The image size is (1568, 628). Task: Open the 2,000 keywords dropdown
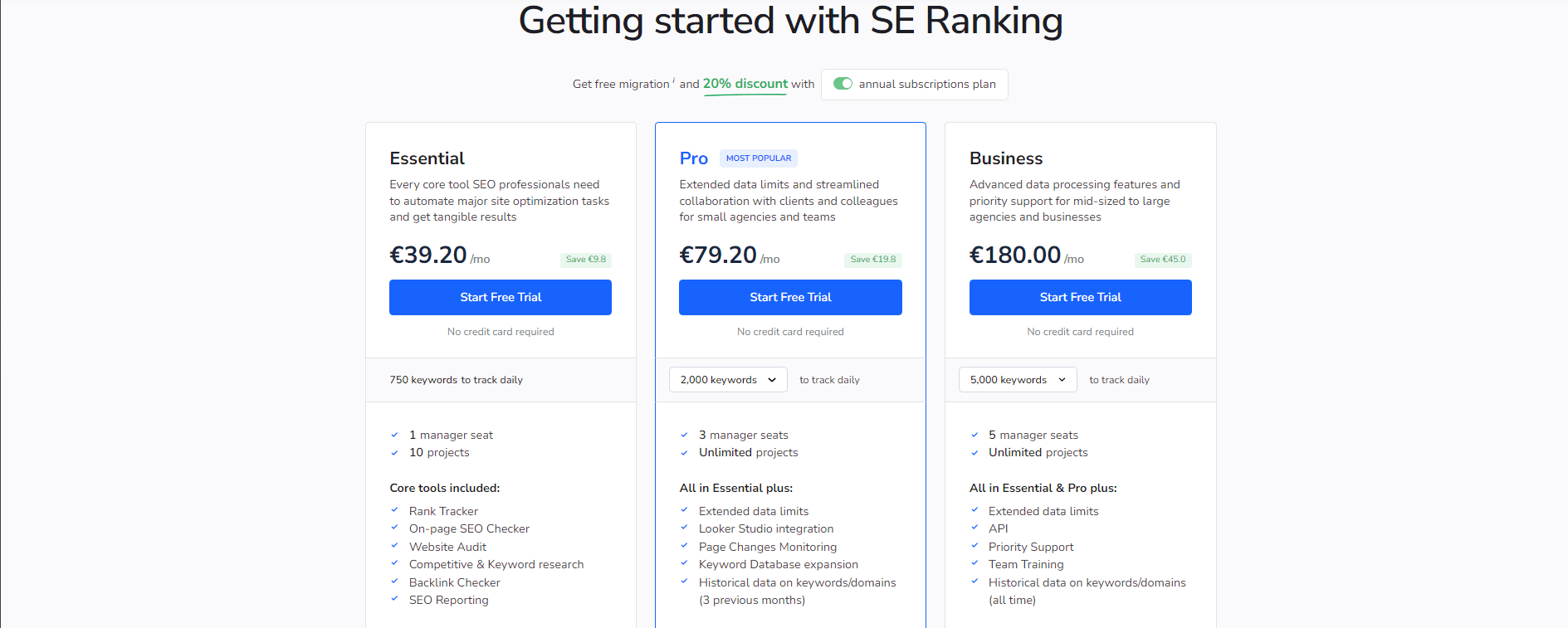click(x=728, y=380)
